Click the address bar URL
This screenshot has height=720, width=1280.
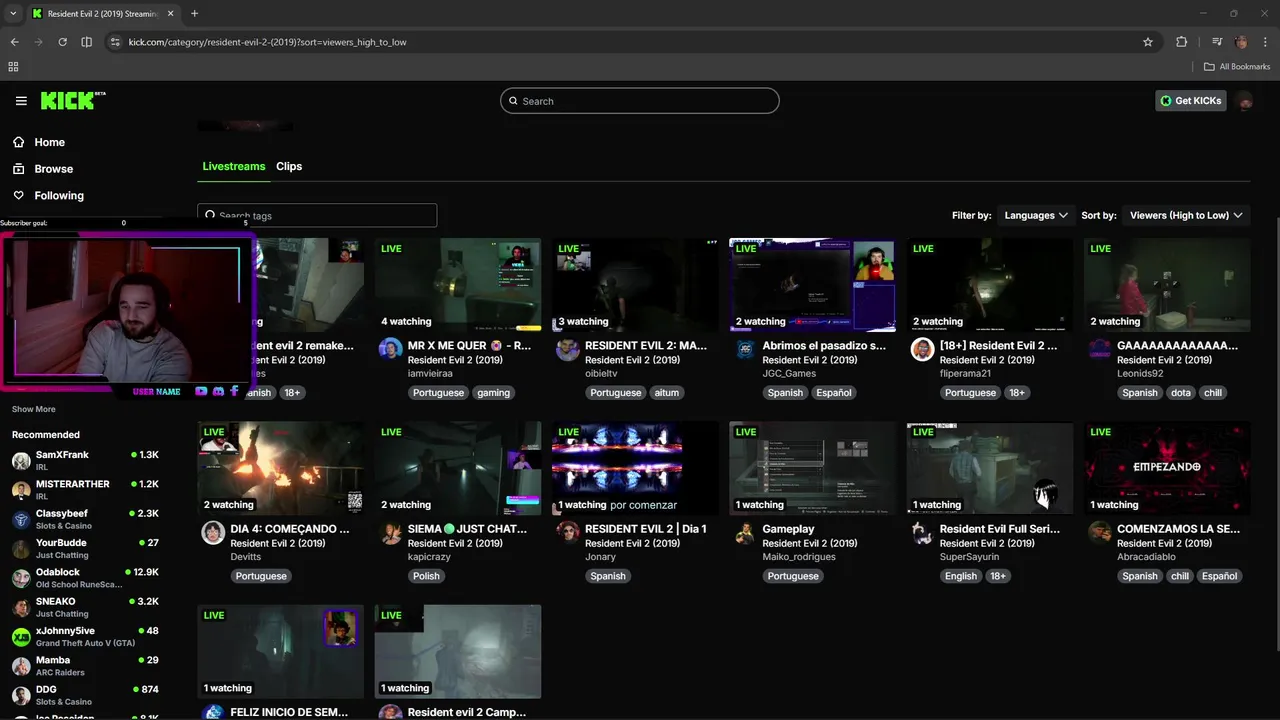[267, 42]
